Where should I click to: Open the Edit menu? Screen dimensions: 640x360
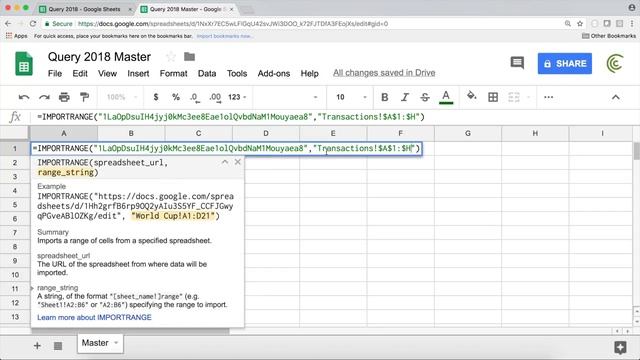click(x=80, y=73)
